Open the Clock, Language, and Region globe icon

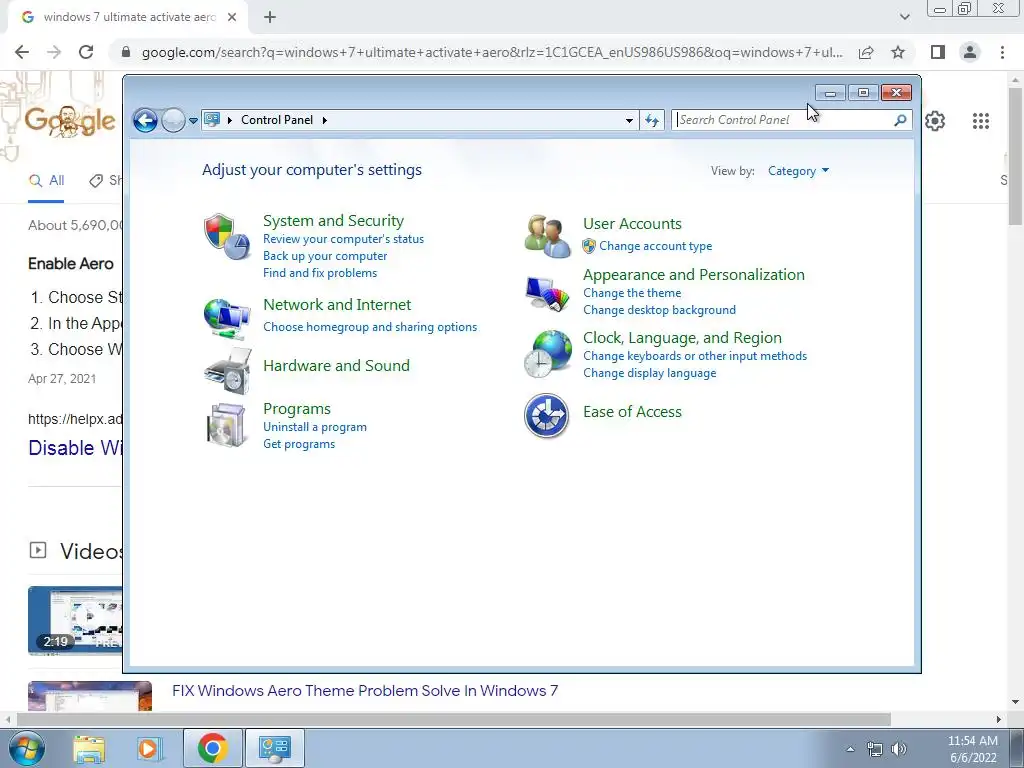(547, 353)
